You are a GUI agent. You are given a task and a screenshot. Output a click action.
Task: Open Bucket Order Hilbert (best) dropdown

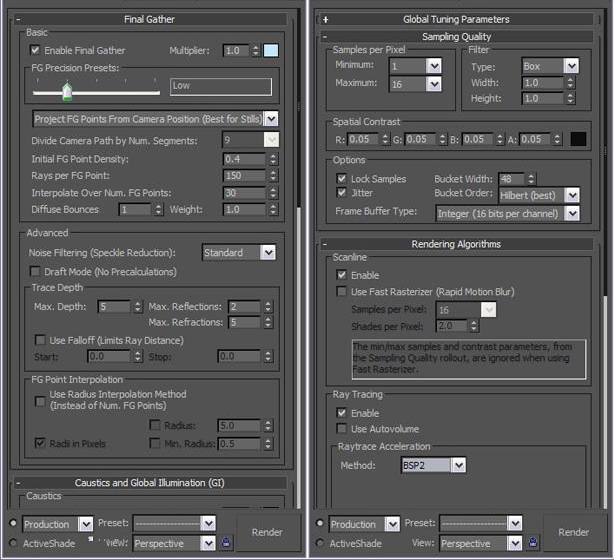(x=572, y=195)
